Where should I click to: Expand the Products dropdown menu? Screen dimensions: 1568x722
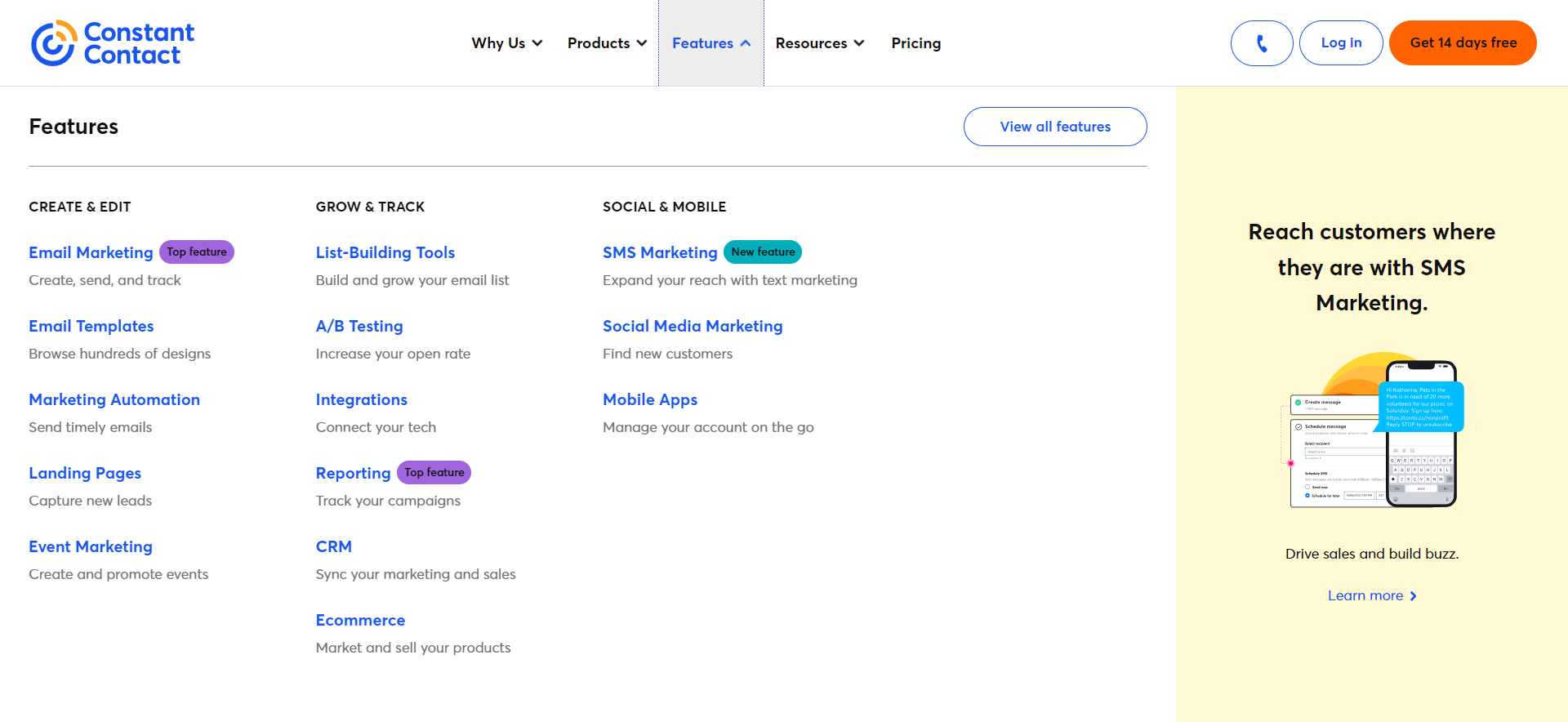pos(607,43)
